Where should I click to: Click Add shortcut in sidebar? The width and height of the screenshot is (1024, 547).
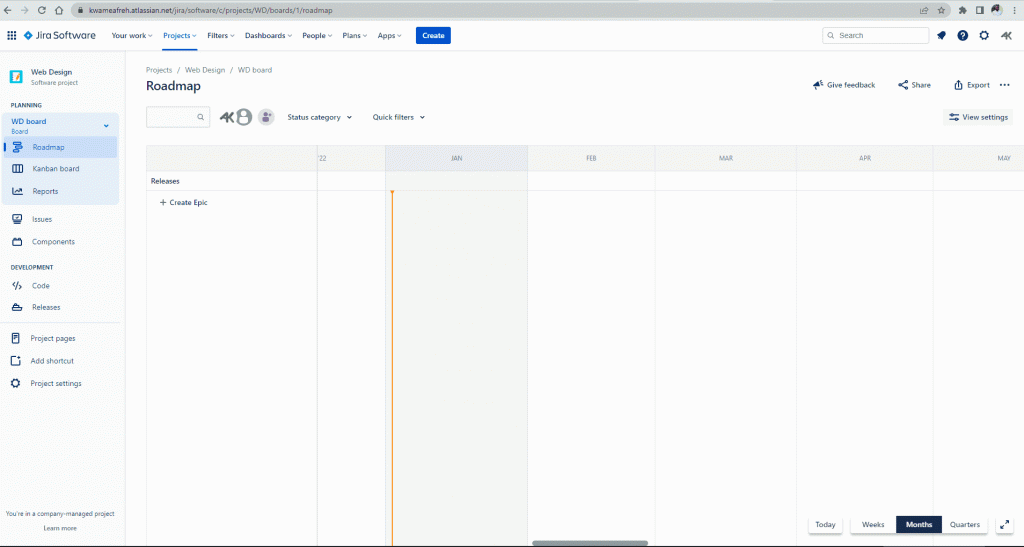[x=60, y=361]
